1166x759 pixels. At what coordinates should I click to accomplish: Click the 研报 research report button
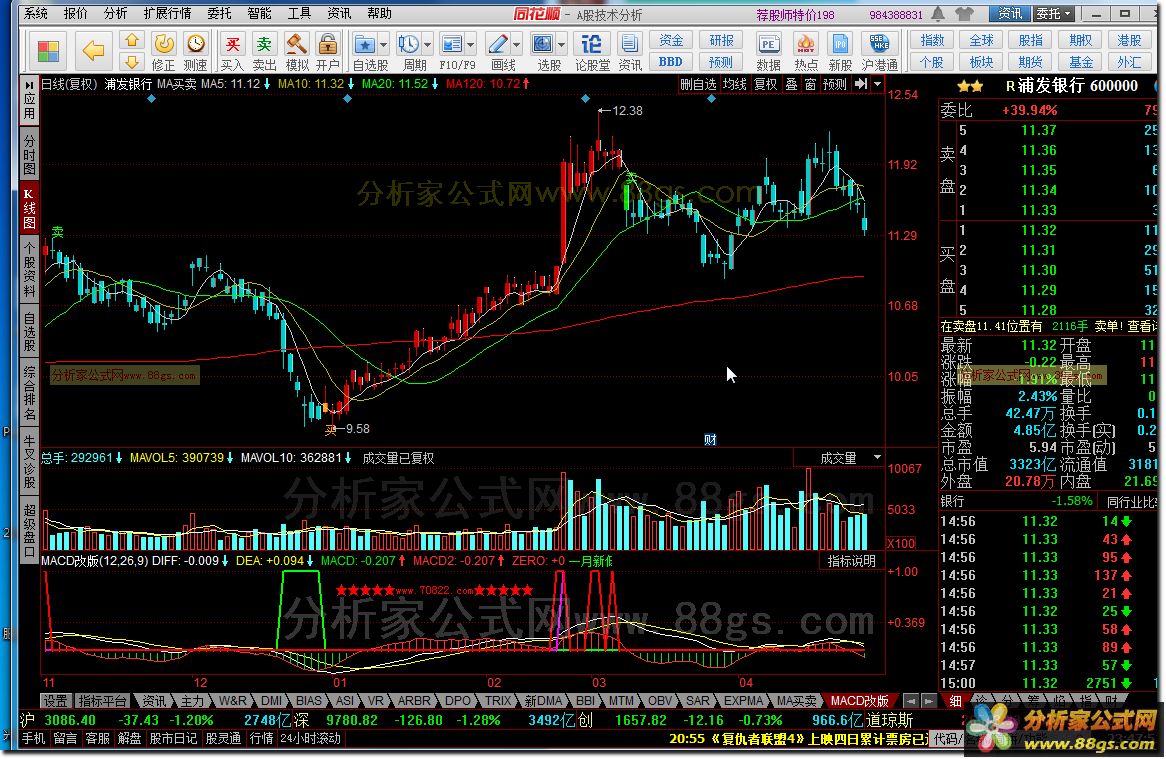pyautogui.click(x=721, y=40)
